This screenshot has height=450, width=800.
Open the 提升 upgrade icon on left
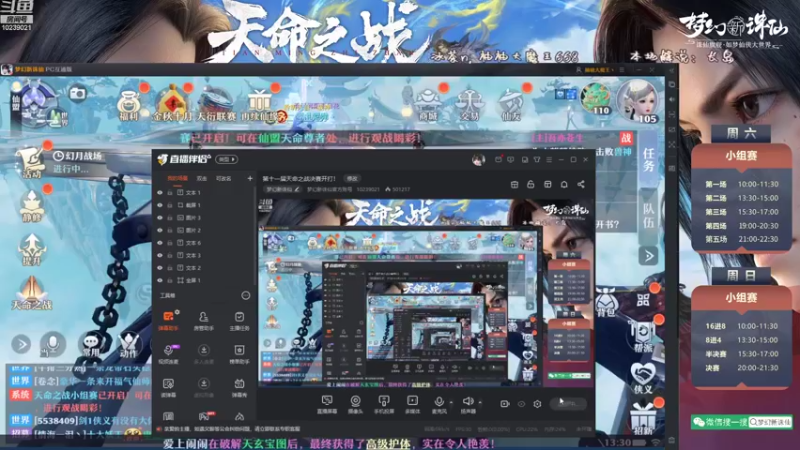point(32,249)
